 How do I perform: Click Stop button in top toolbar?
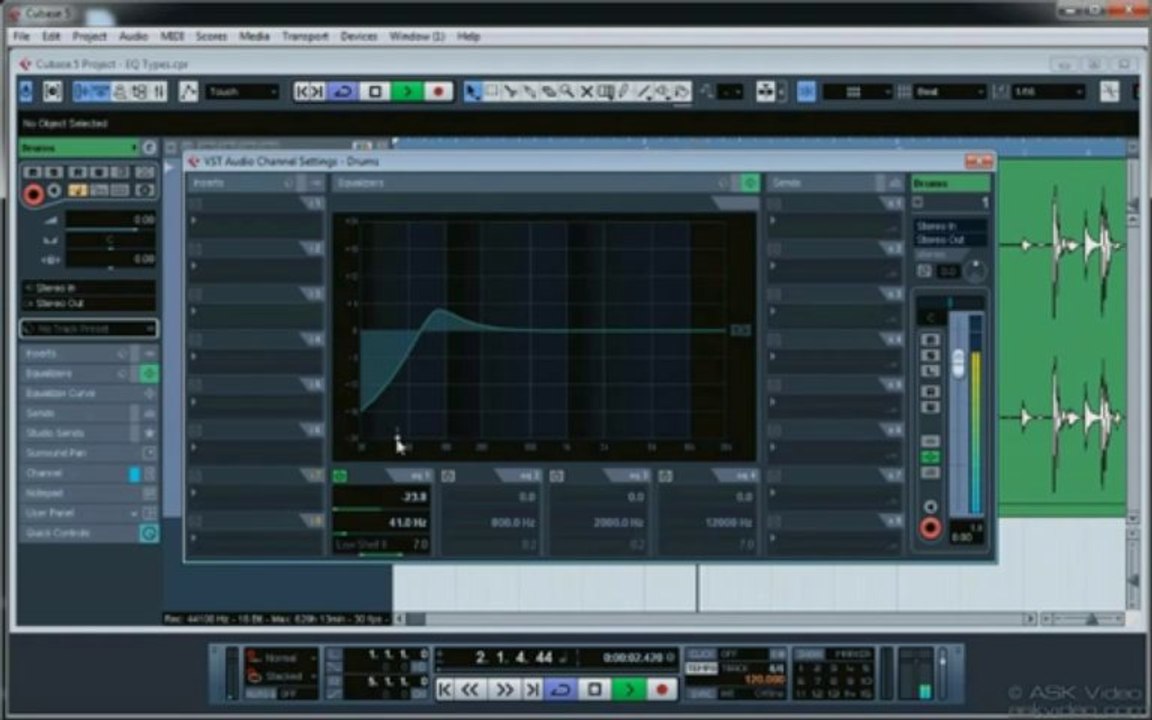375,91
